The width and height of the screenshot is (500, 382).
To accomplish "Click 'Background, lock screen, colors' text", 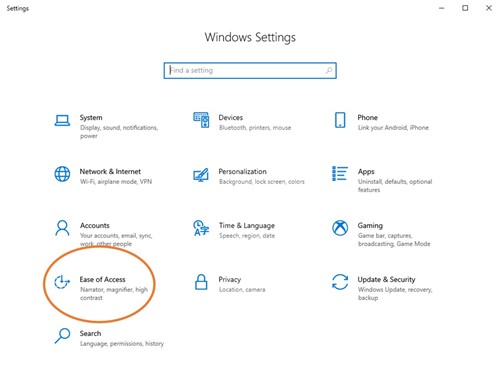I will coord(262,182).
